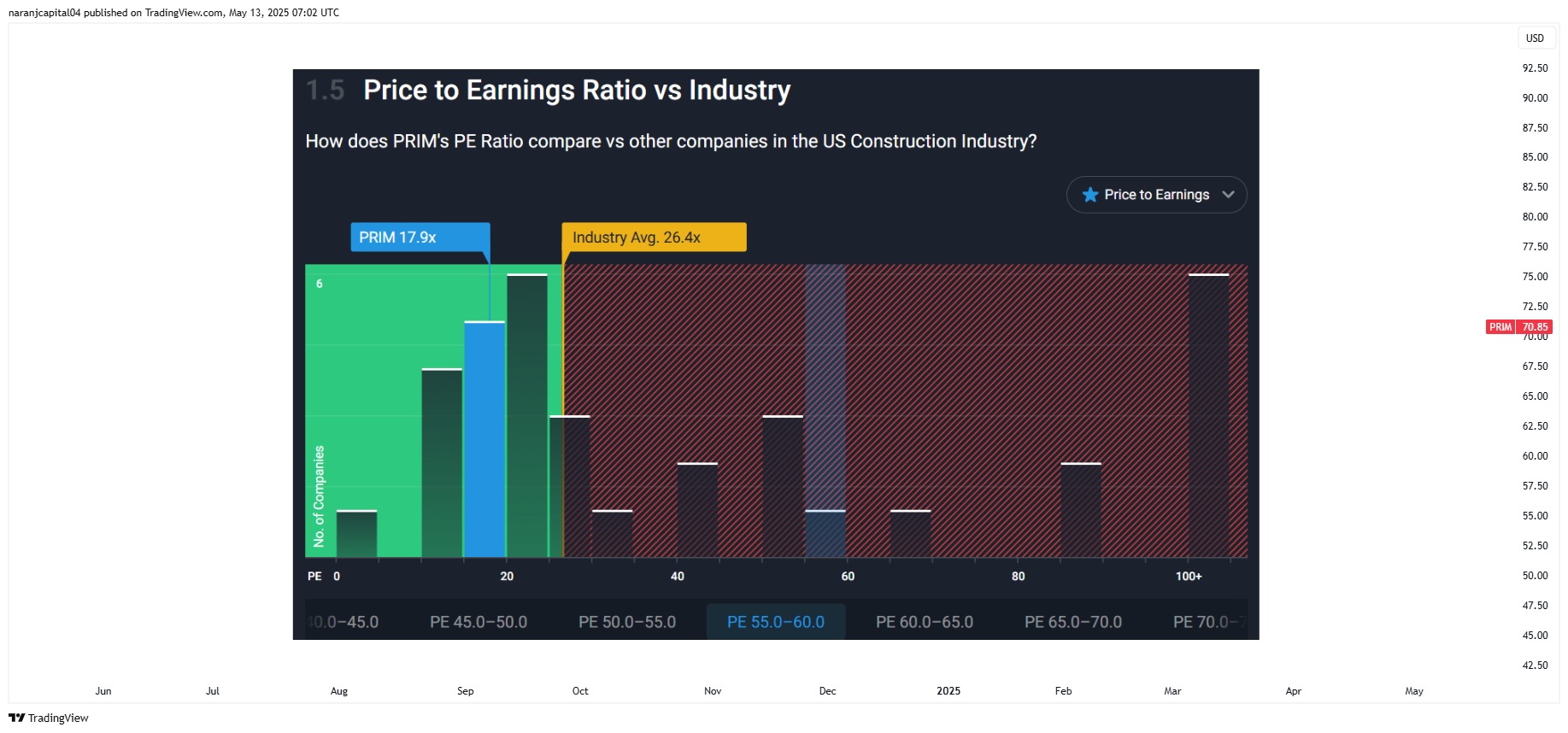
Task: Click the '2025' label on the time axis
Action: pos(948,691)
